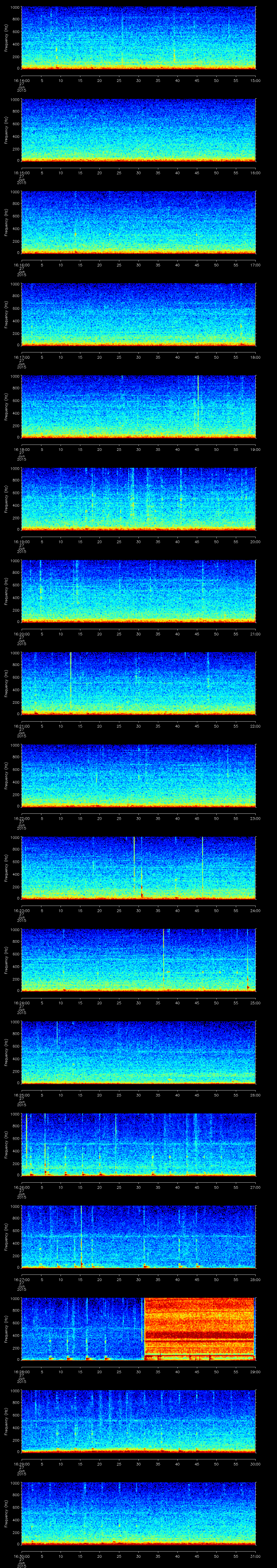Click the 16:29:00 time axis label

tap(21, 1463)
